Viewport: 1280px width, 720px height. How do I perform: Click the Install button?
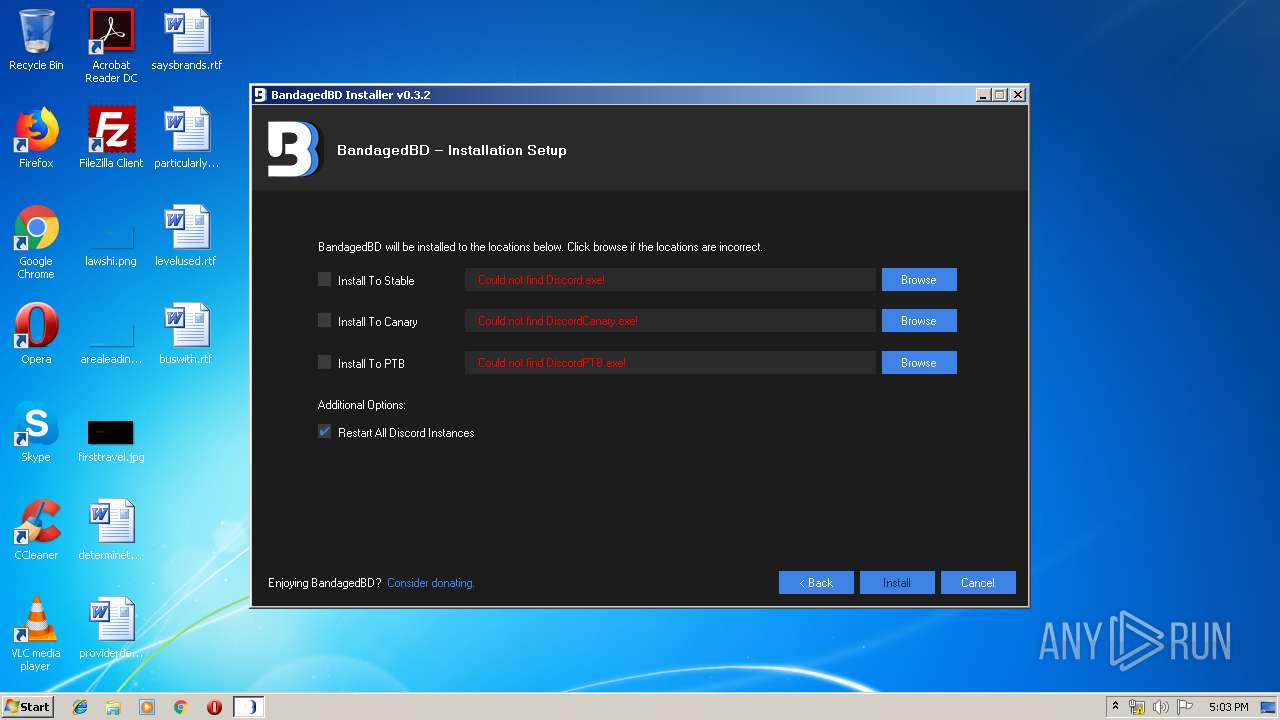tap(897, 583)
